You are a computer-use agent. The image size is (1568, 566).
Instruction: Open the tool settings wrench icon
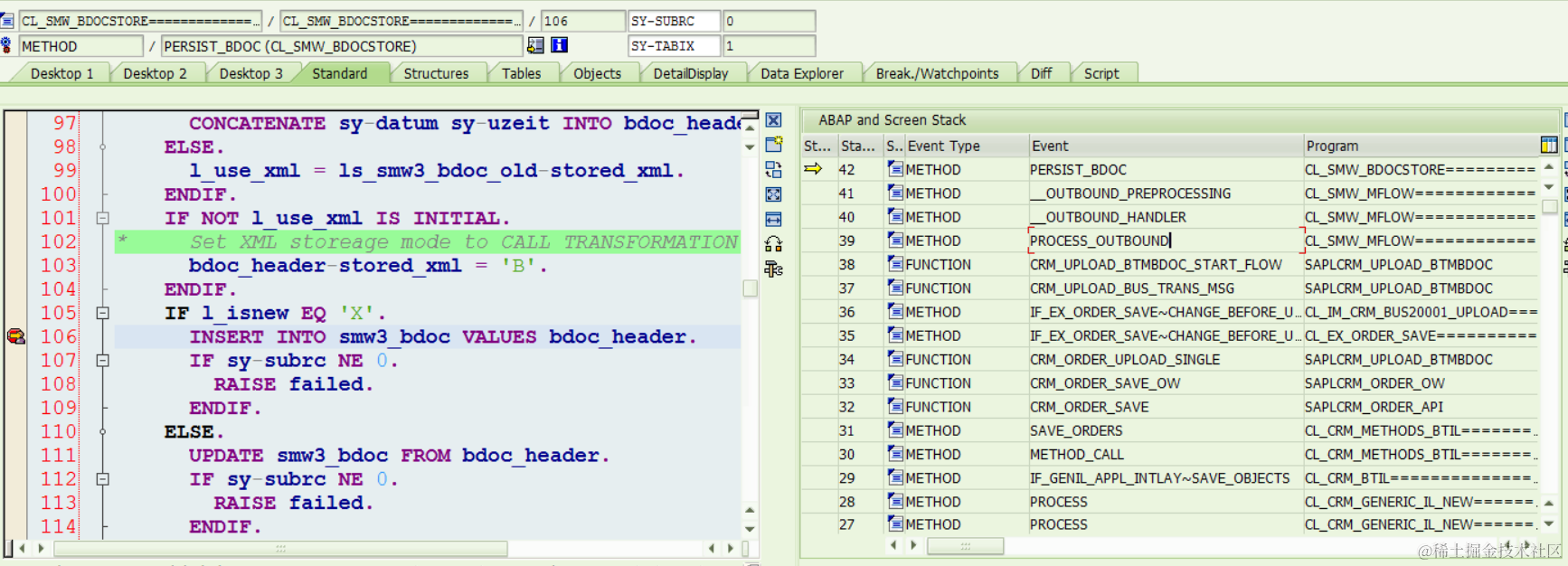coord(774,269)
